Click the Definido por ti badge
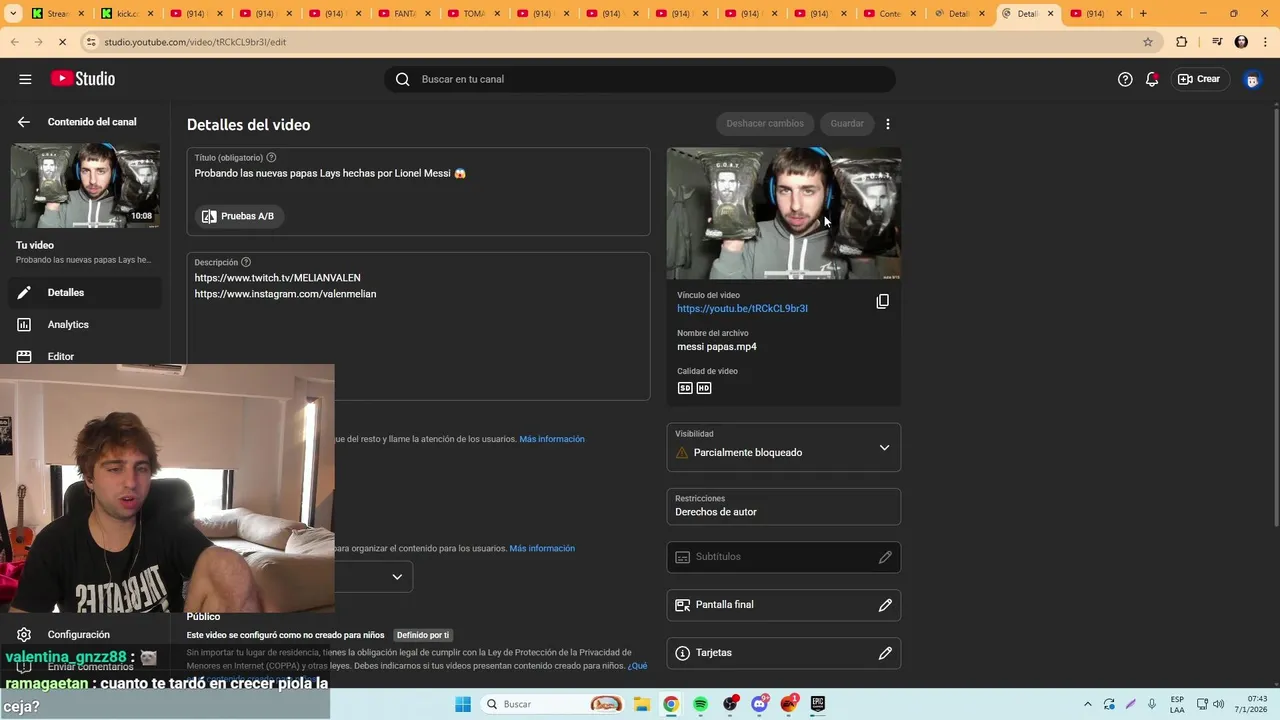Image resolution: width=1280 pixels, height=720 pixels. tap(423, 635)
